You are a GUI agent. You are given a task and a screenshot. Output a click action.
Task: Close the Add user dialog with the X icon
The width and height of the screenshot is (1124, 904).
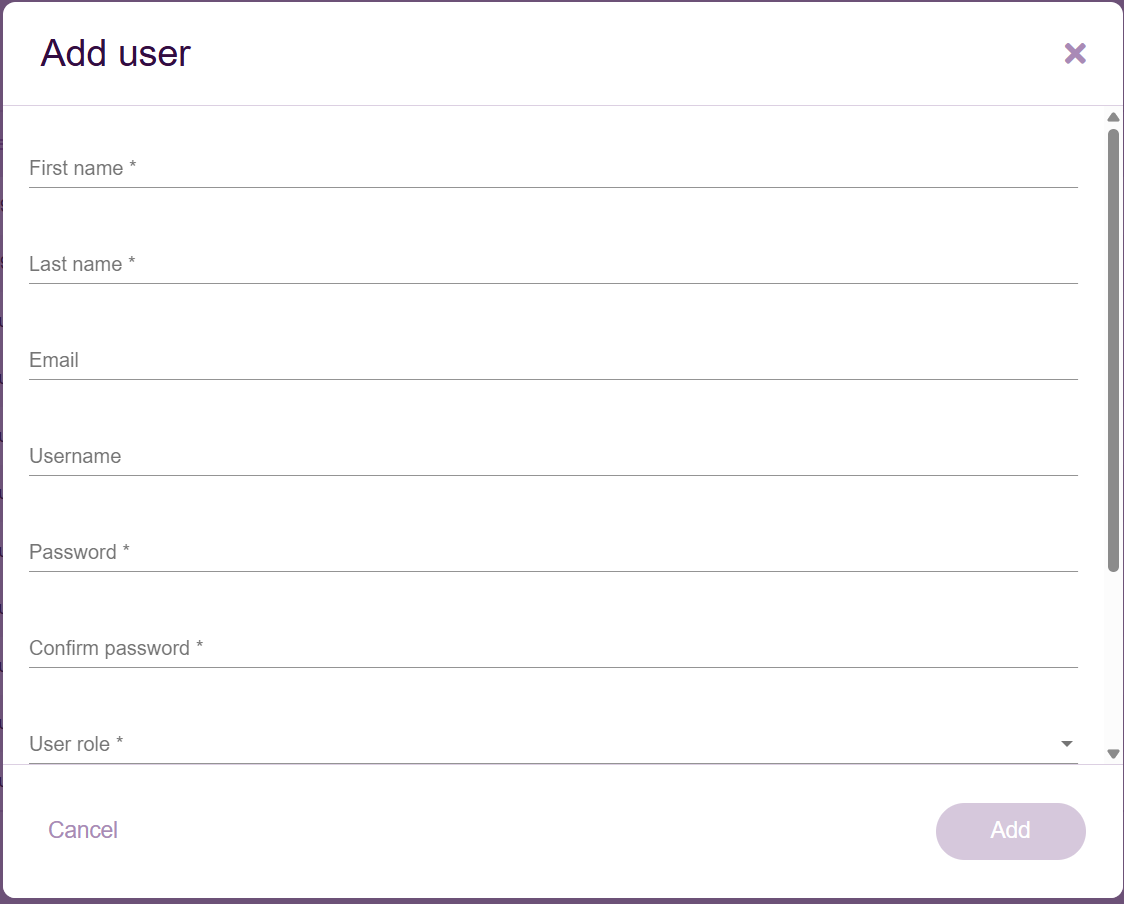(1075, 54)
